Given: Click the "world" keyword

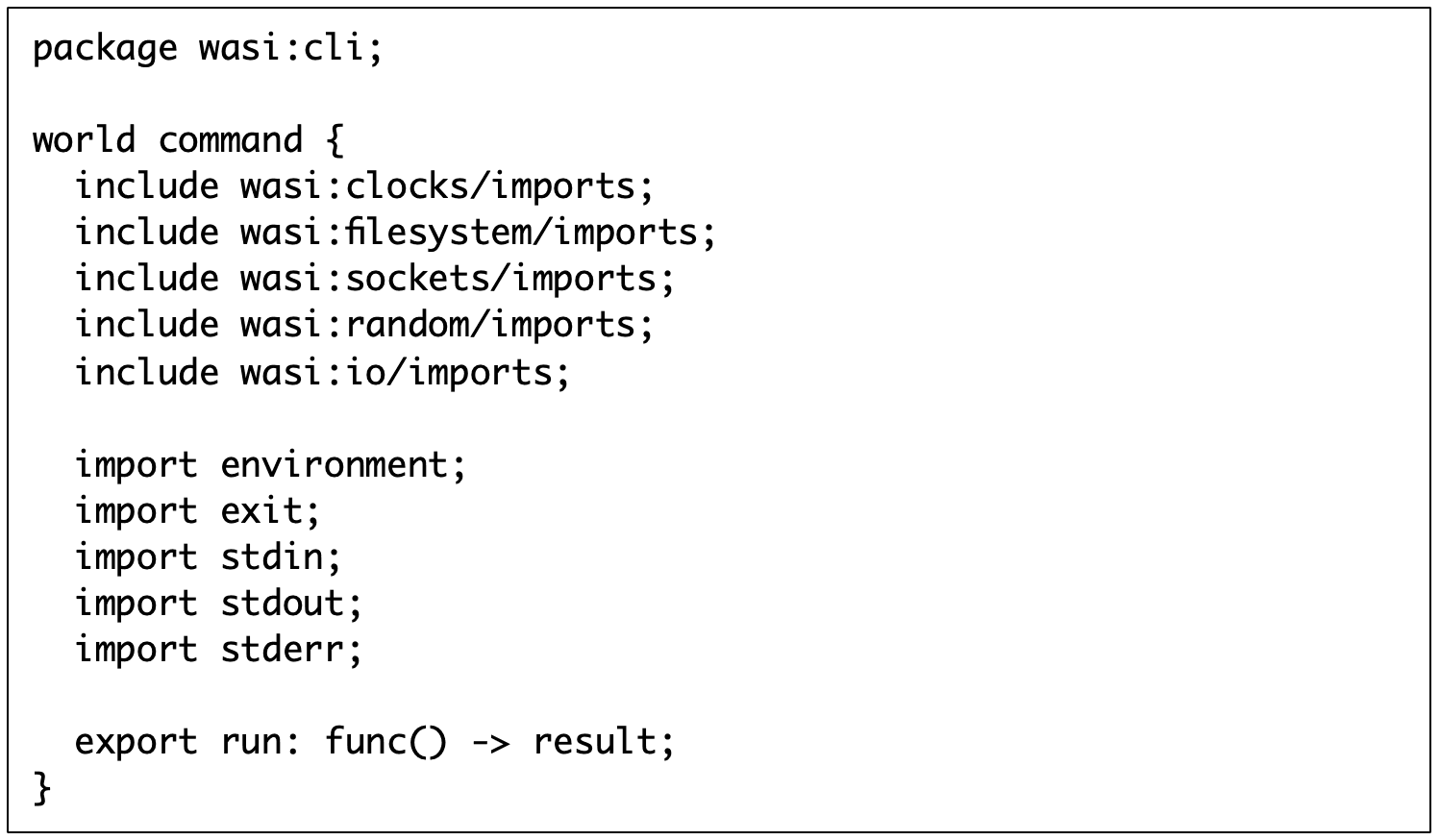Looking at the screenshot, I should click(x=85, y=140).
